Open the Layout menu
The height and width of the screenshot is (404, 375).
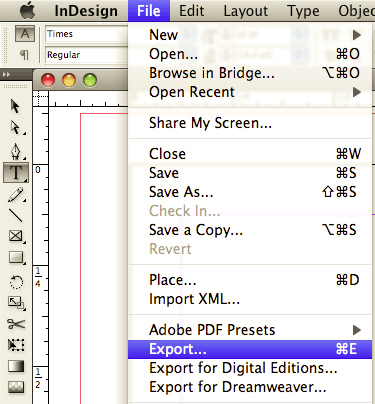pos(246,11)
